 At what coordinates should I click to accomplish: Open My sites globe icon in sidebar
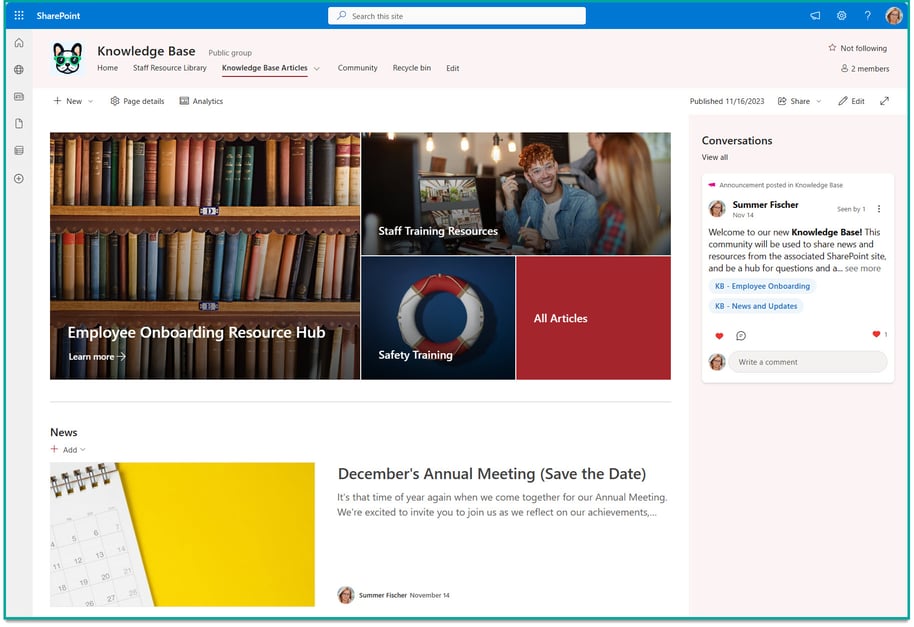(18, 71)
